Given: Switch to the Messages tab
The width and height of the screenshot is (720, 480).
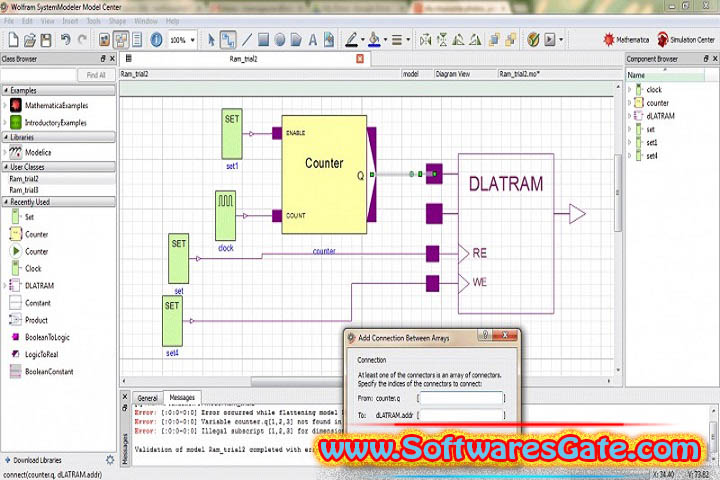Looking at the screenshot, I should click(182, 397).
